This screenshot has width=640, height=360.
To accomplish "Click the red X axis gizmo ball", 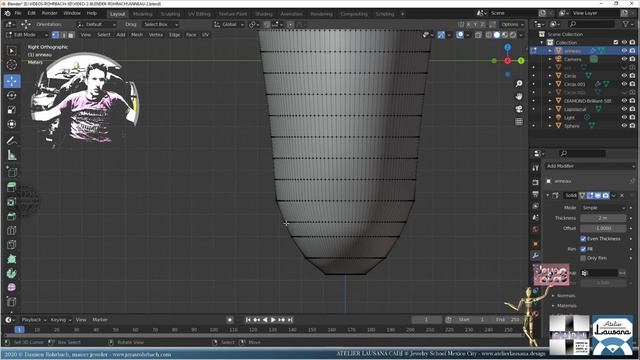I will (x=508, y=61).
